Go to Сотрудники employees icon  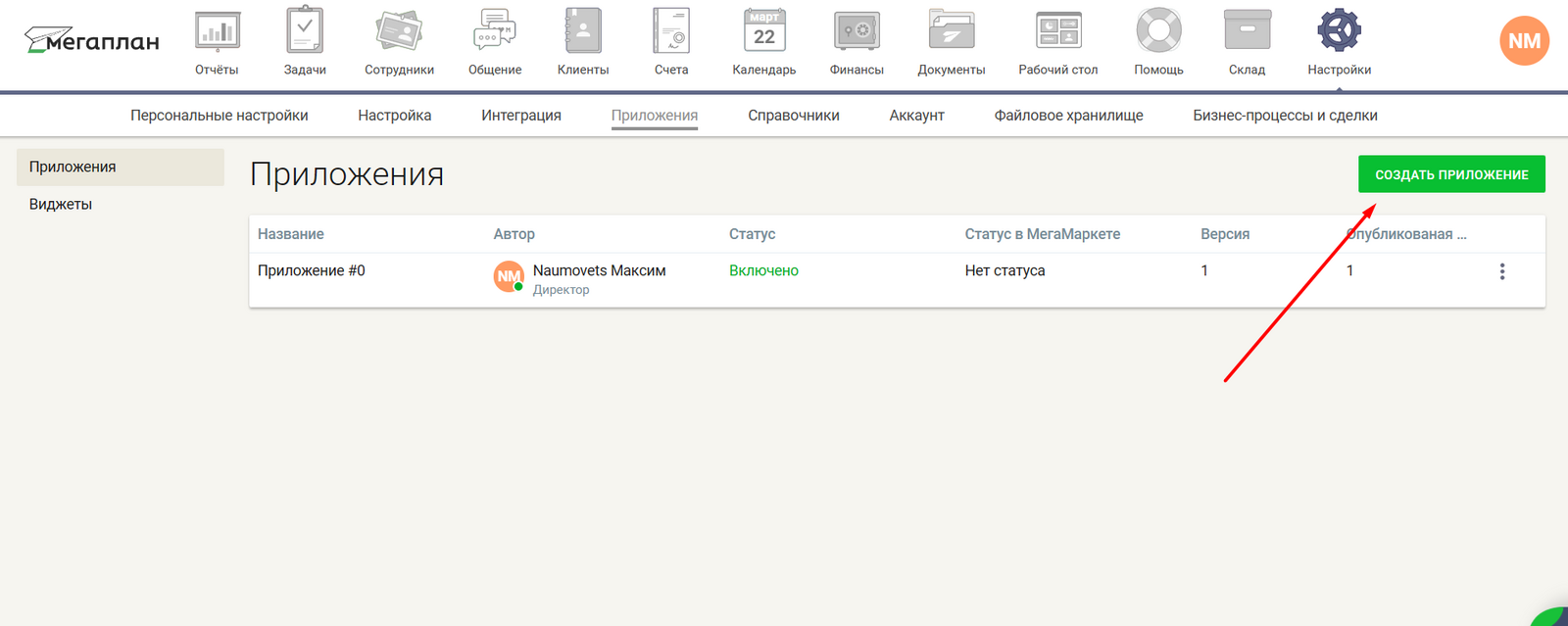399,32
